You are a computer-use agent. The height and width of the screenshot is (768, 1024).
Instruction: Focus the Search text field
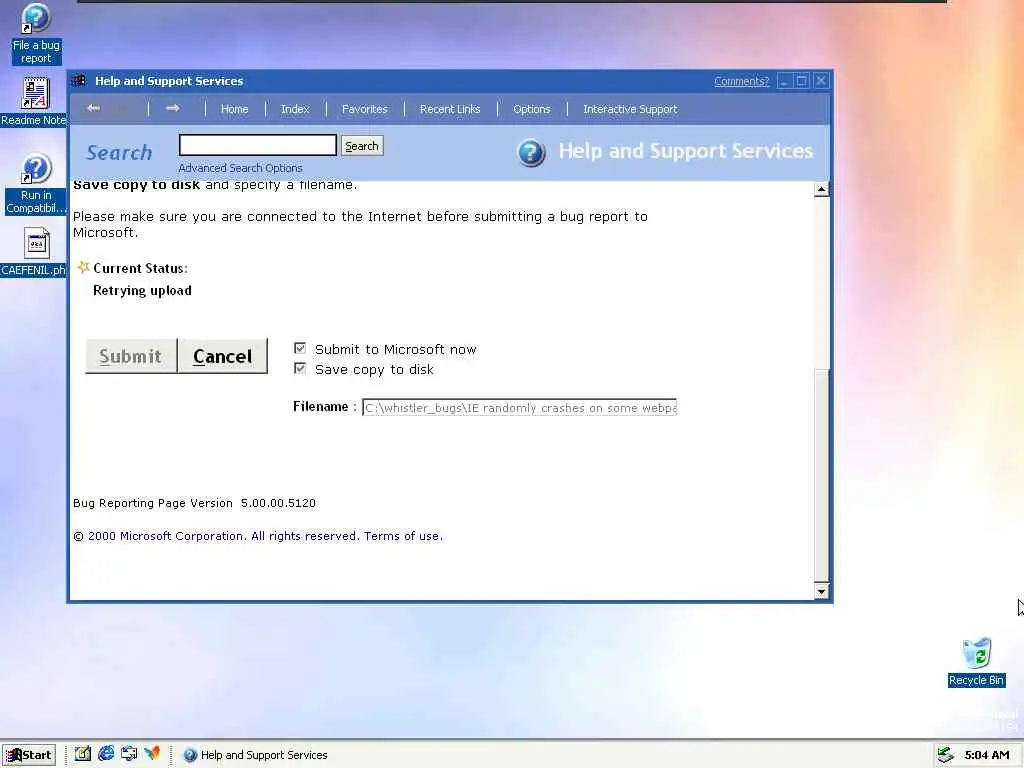tap(258, 145)
